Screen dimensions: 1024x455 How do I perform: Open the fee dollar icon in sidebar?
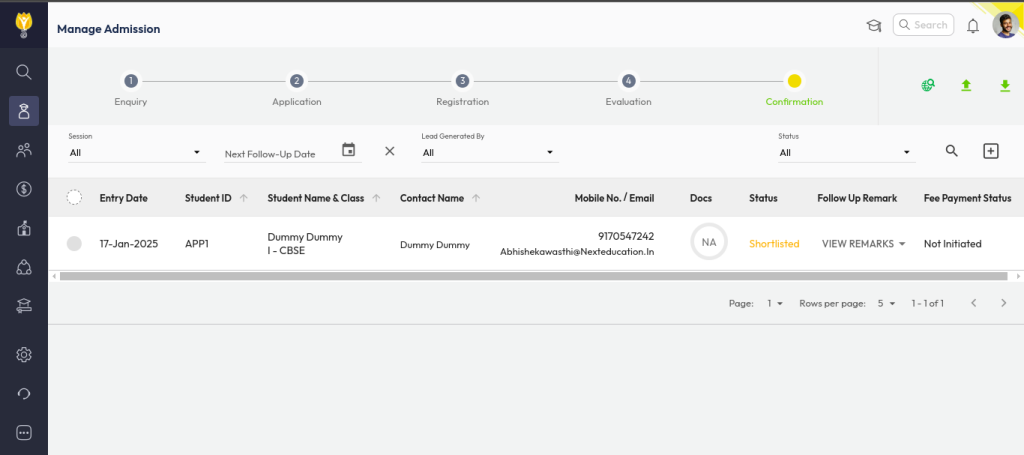pos(24,189)
